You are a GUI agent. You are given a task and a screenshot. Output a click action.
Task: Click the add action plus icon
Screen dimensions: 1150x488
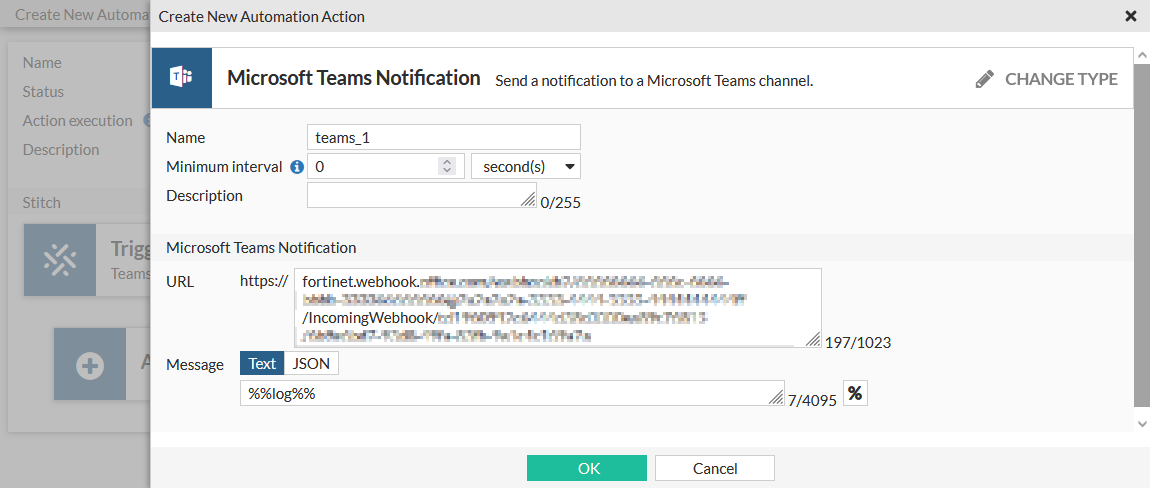click(90, 366)
